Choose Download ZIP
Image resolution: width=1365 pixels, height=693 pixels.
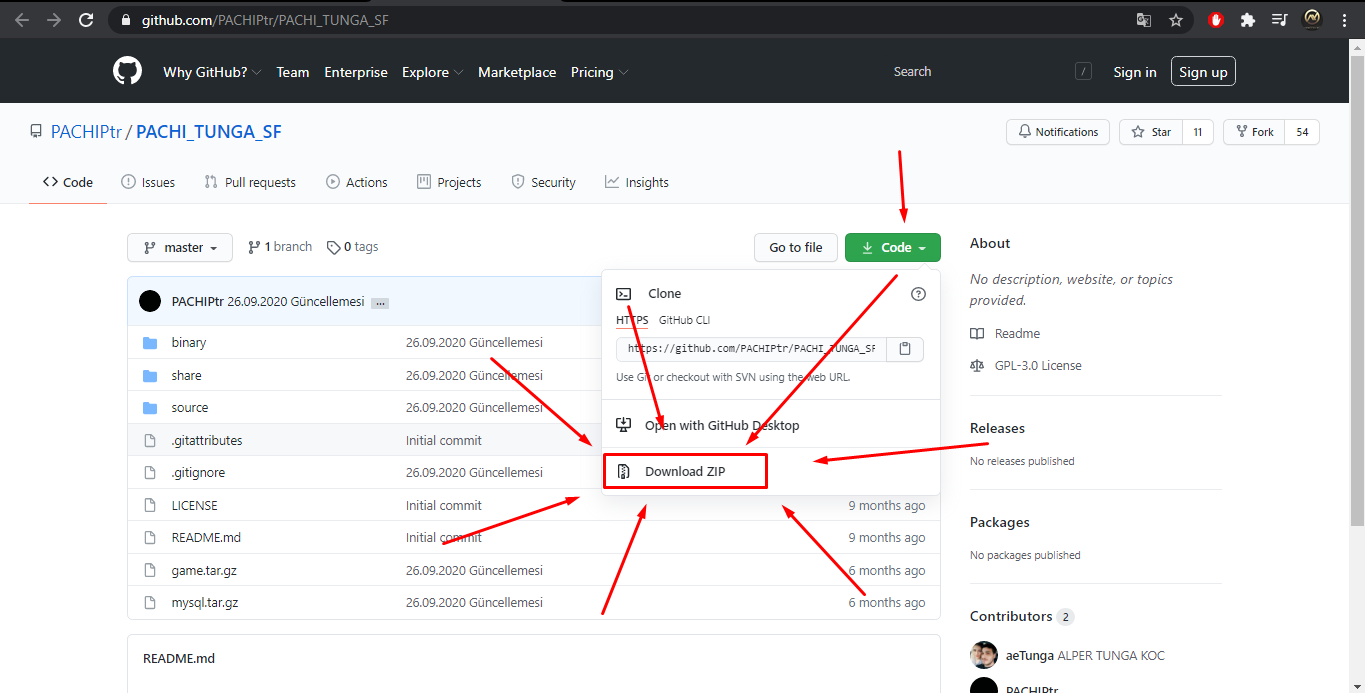pos(685,471)
